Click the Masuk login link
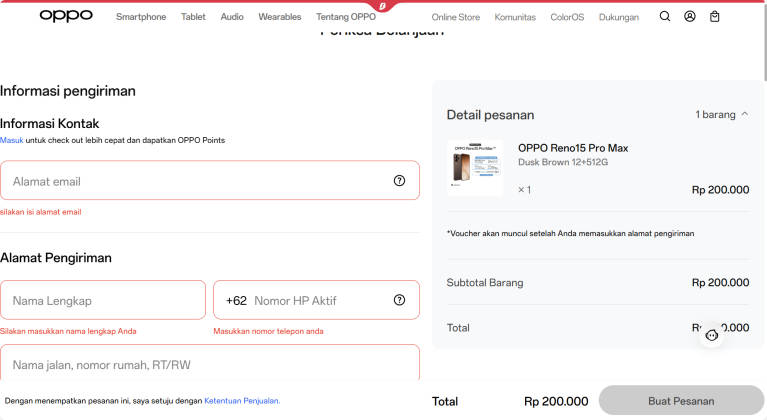 (x=12, y=140)
